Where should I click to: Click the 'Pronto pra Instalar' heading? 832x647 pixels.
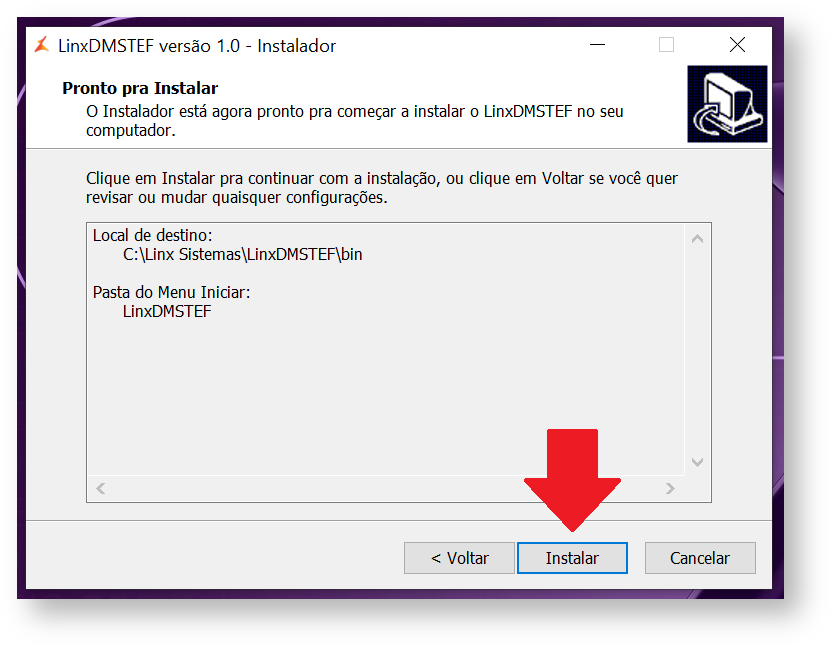[x=140, y=88]
